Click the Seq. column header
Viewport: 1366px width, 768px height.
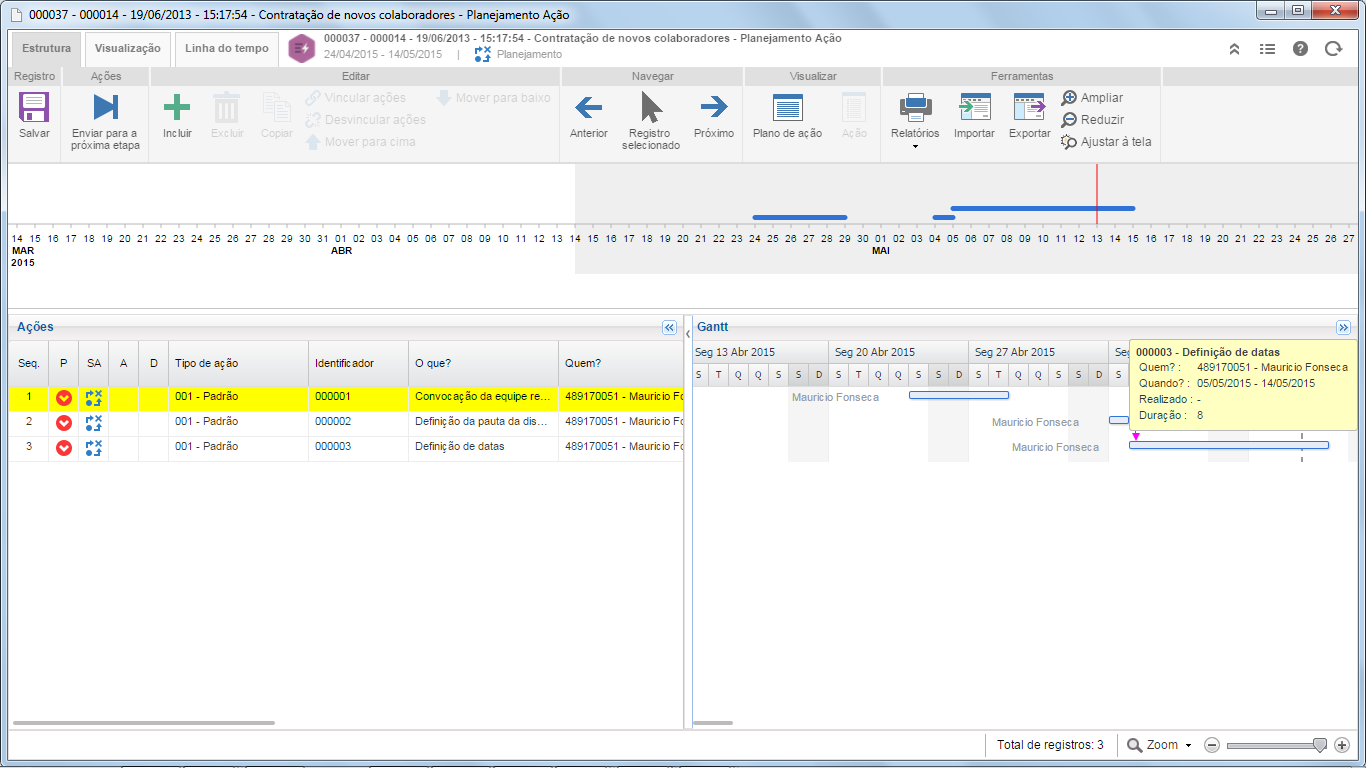click(x=28, y=364)
